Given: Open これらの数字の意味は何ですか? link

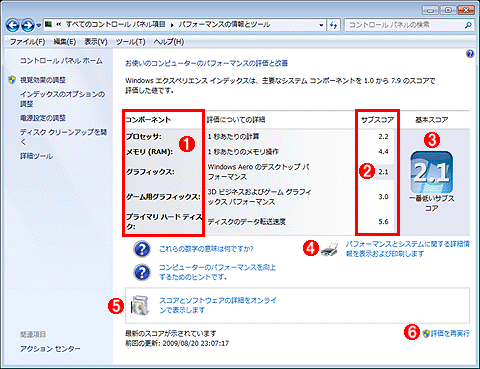Looking at the screenshot, I should click(x=206, y=249).
